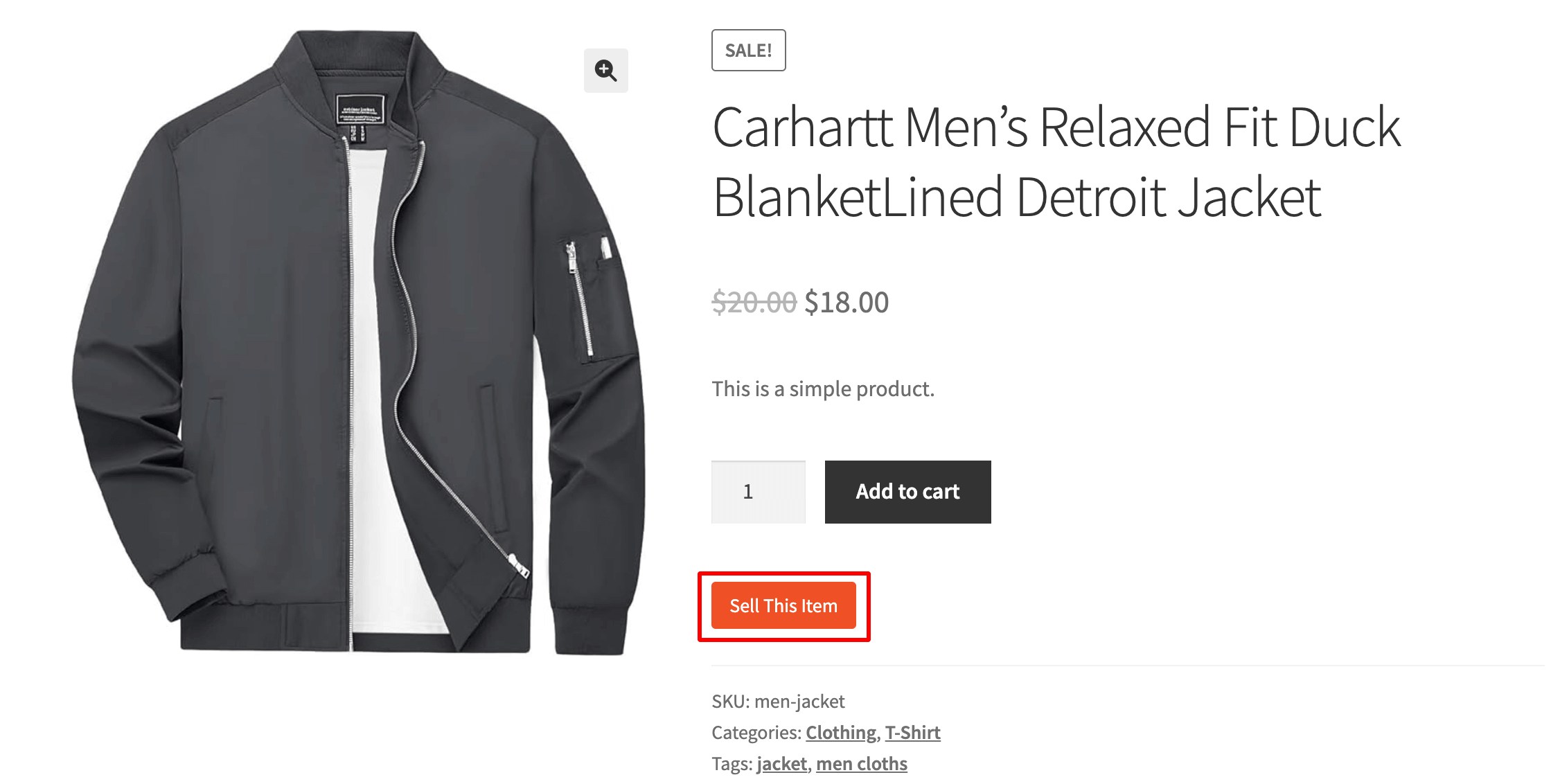Add the jacket to cart
This screenshot has width=1560, height=784.
click(x=907, y=491)
